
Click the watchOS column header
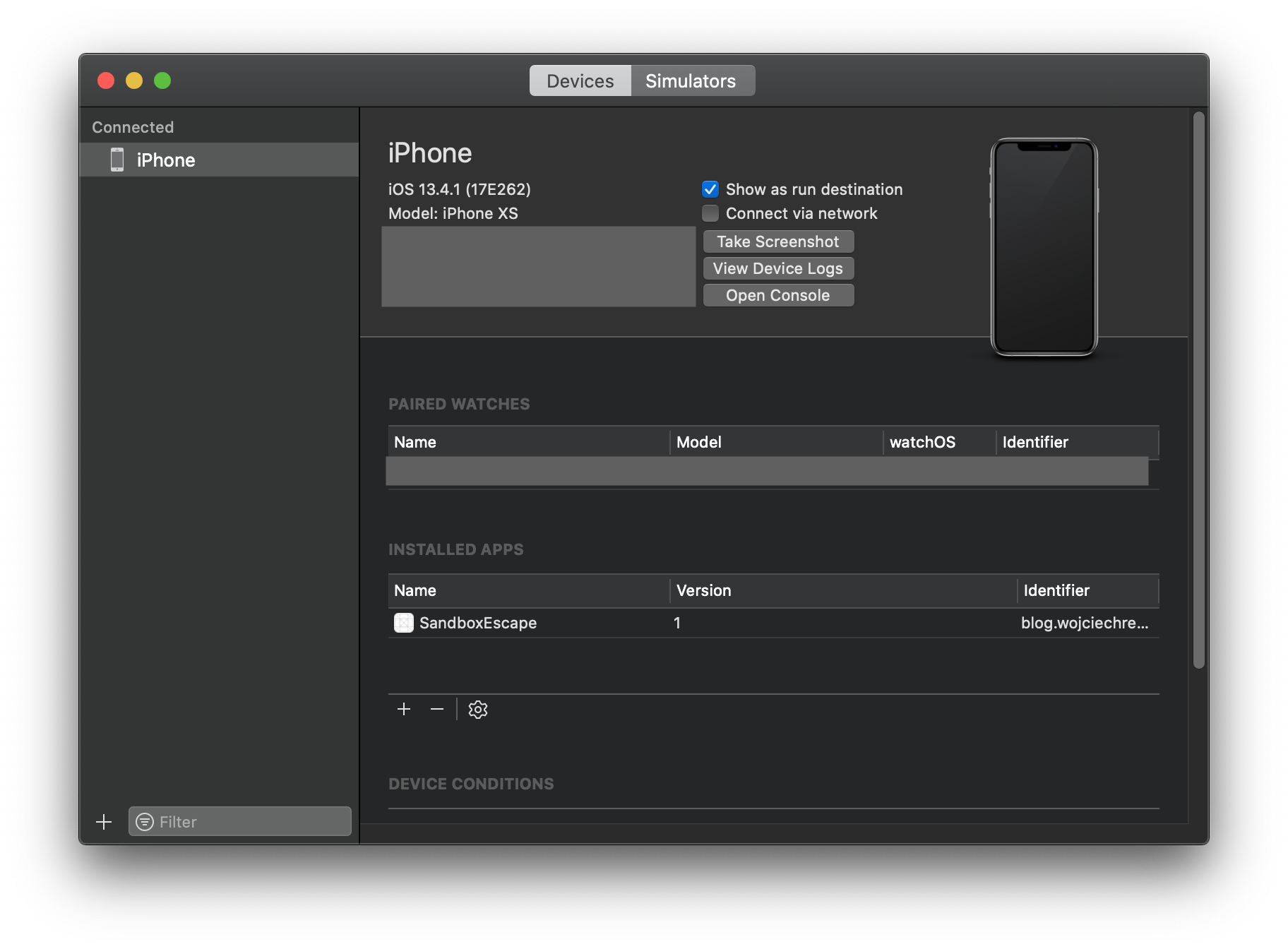point(939,442)
